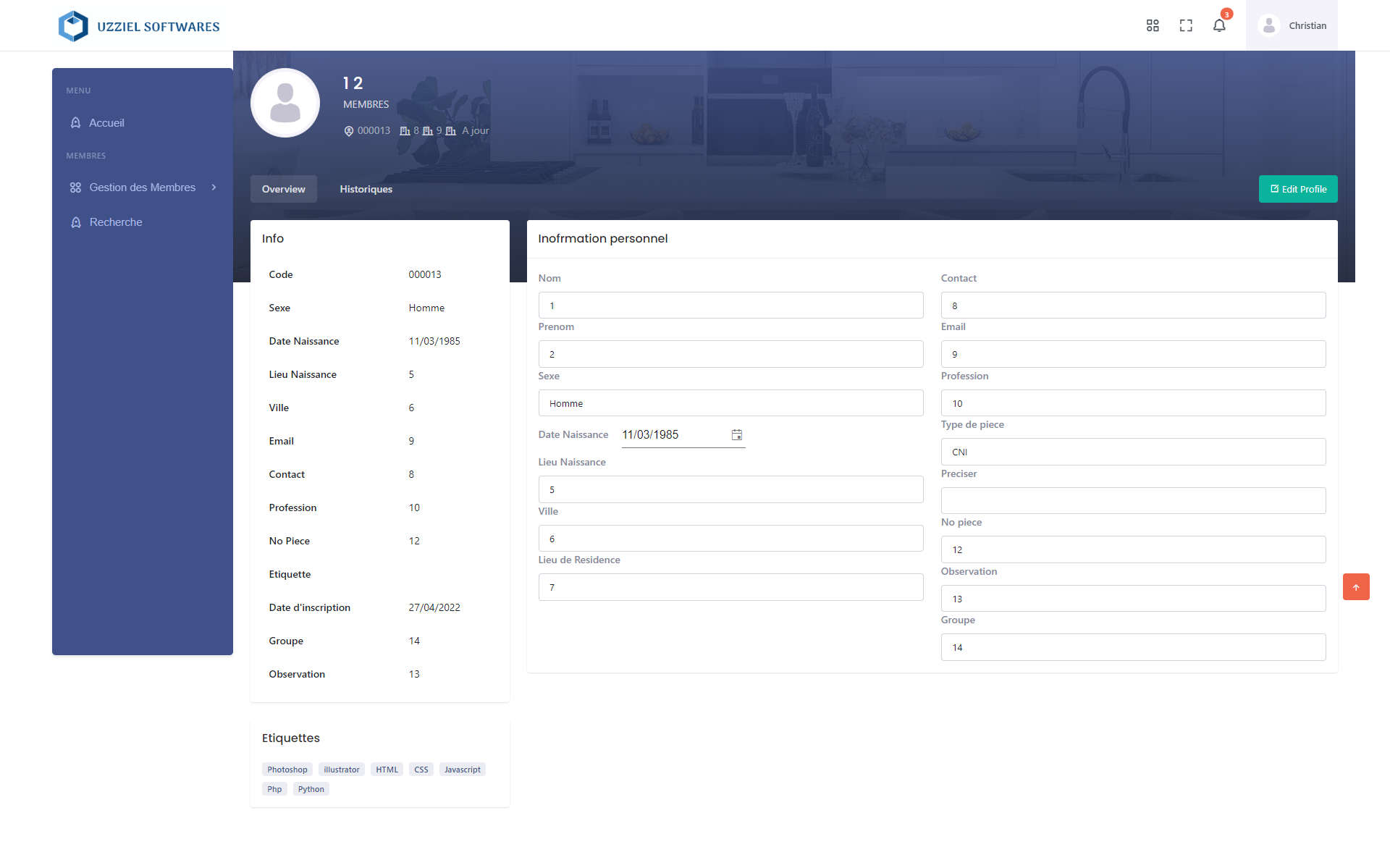1390x868 pixels.
Task: Click the Edit Profile button
Action: (1297, 189)
